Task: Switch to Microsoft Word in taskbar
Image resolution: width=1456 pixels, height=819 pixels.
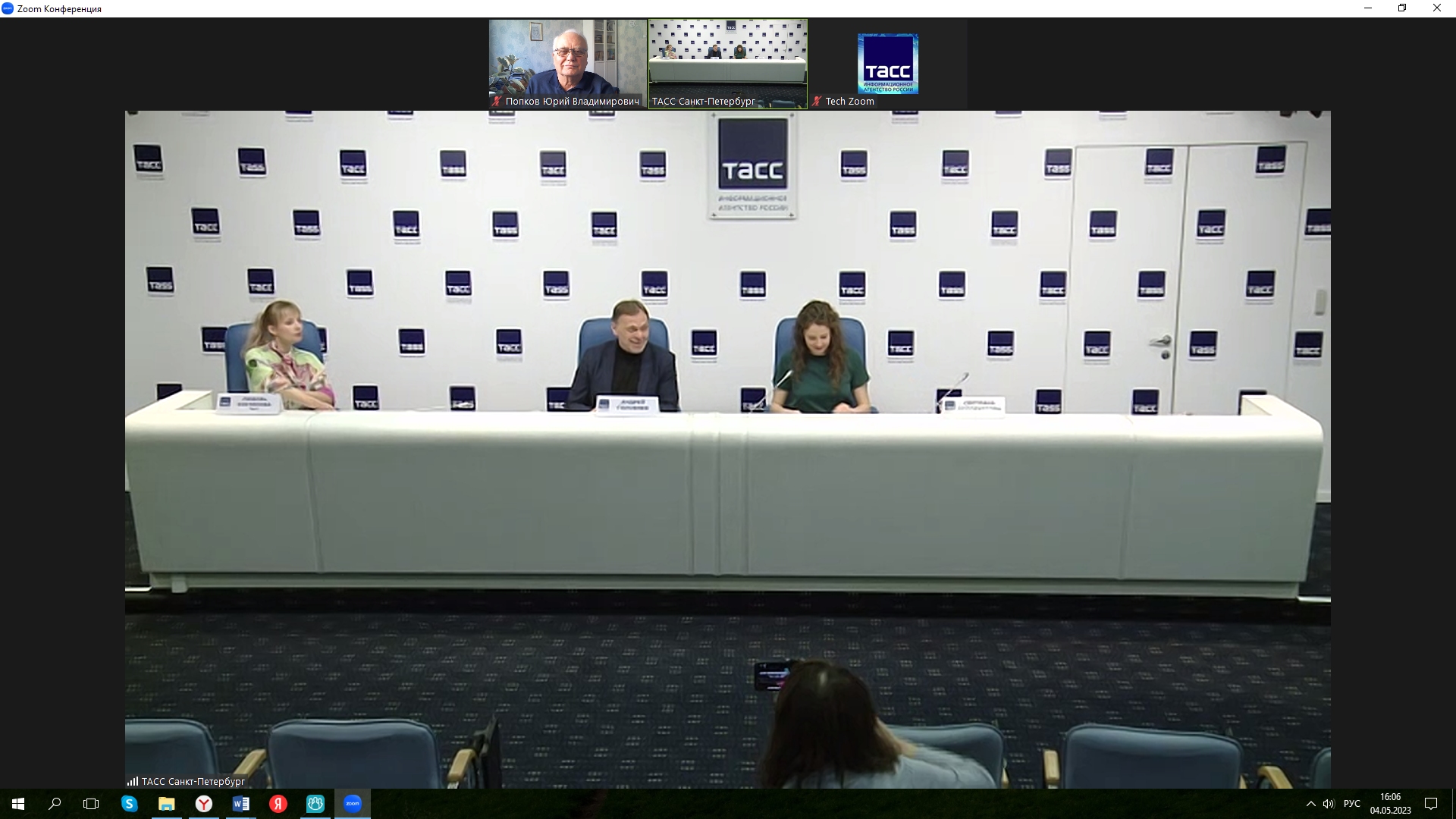Action: [240, 804]
